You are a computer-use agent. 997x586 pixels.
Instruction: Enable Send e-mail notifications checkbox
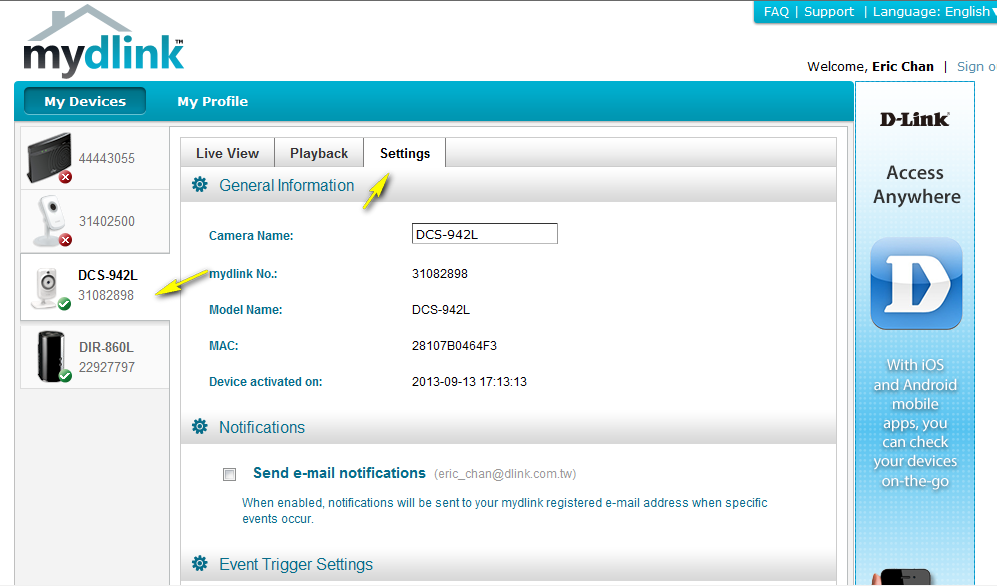[x=230, y=475]
